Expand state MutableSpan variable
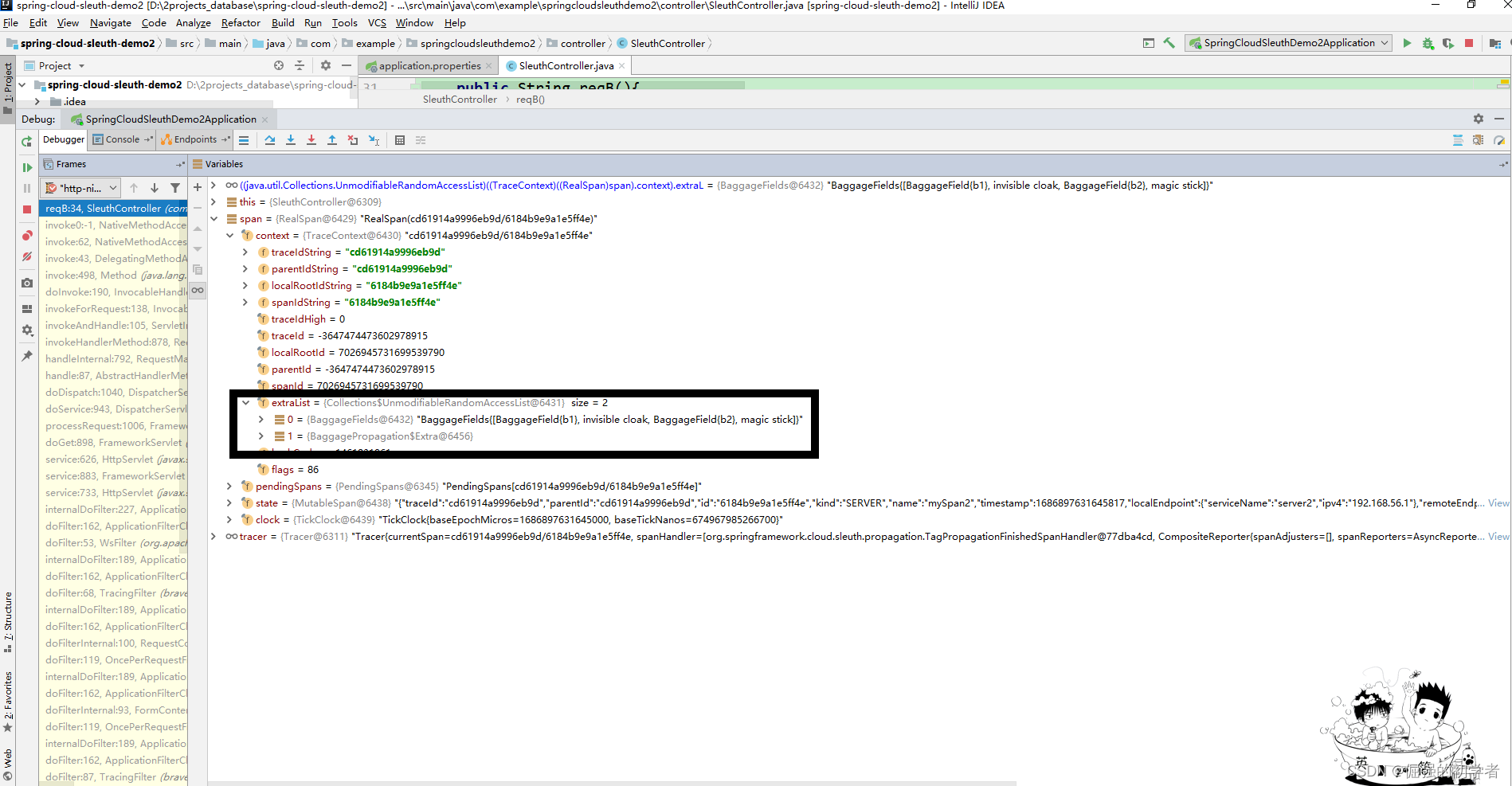The width and height of the screenshot is (1512, 786). 230,502
